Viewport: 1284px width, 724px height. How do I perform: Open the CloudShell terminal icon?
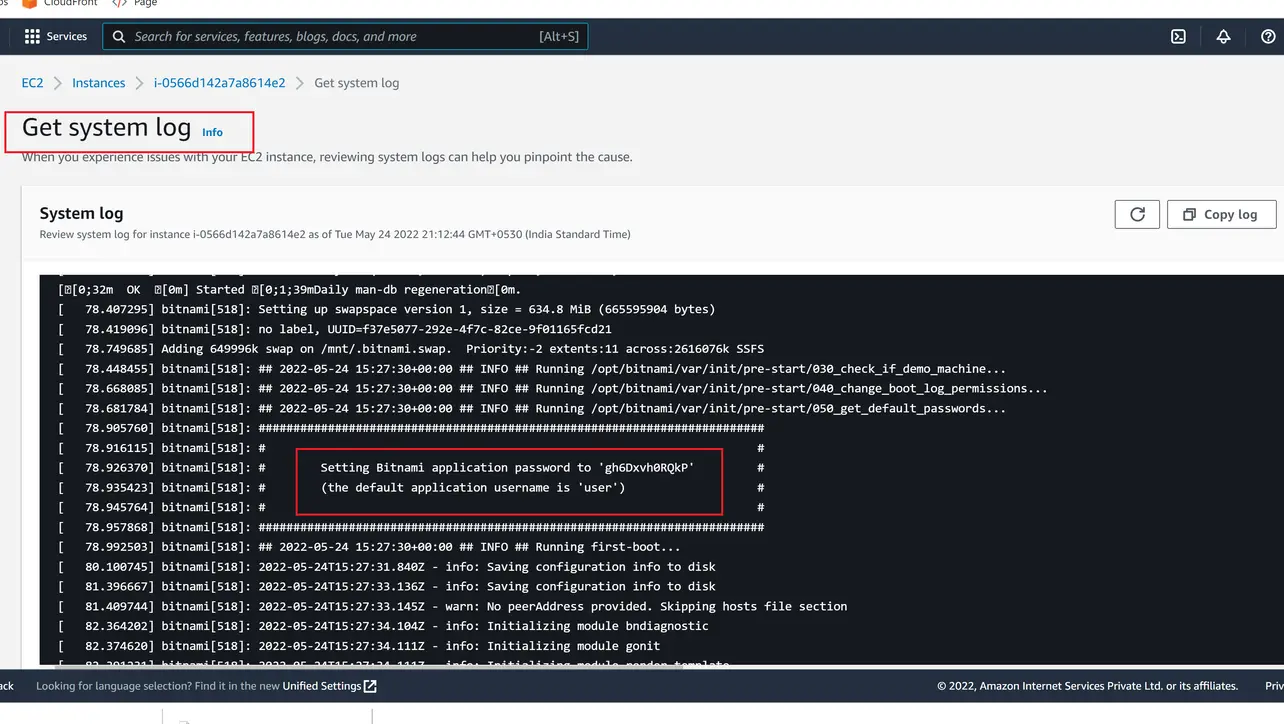tap(1179, 36)
